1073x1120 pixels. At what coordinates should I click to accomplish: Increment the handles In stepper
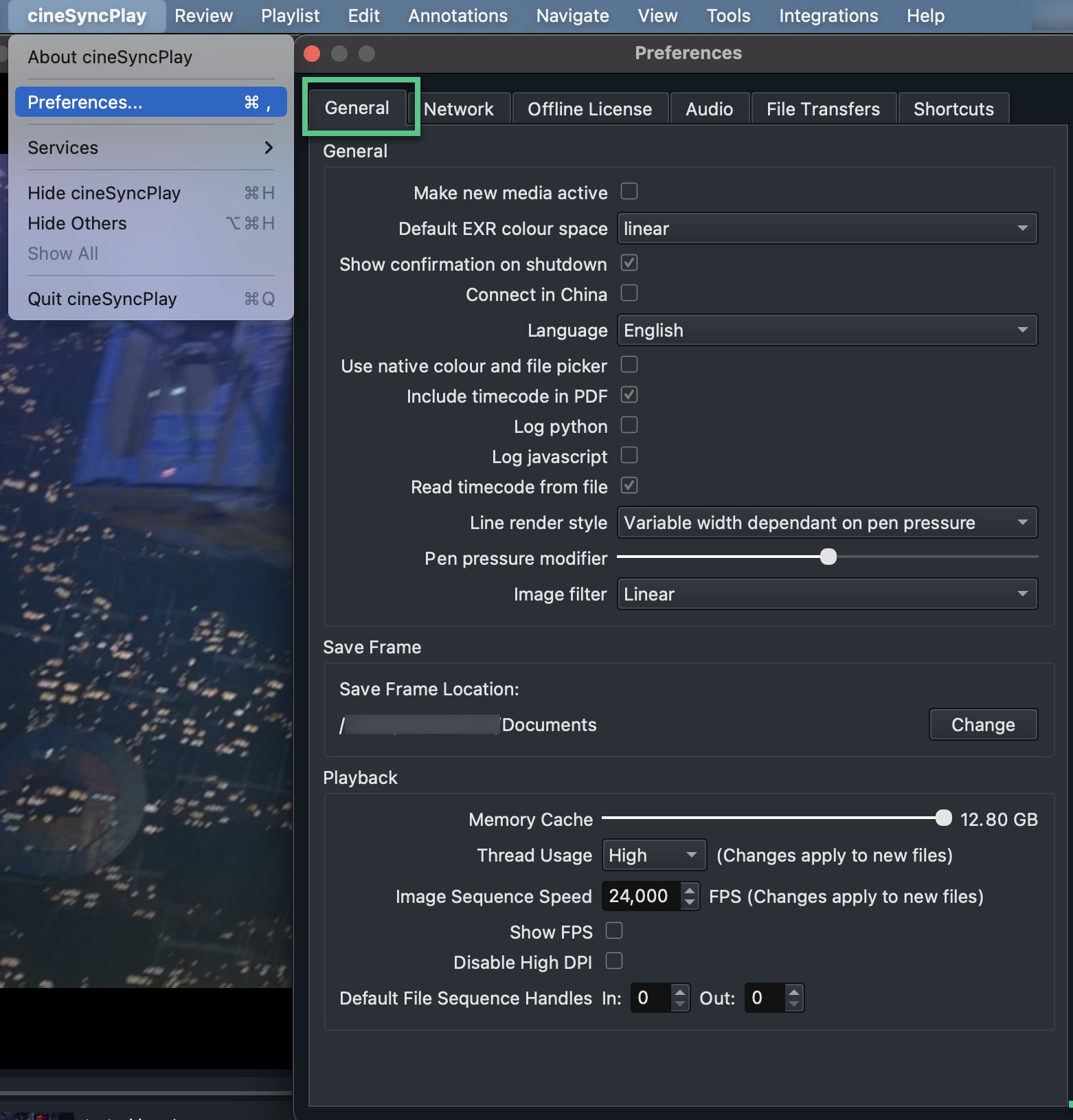[680, 991]
